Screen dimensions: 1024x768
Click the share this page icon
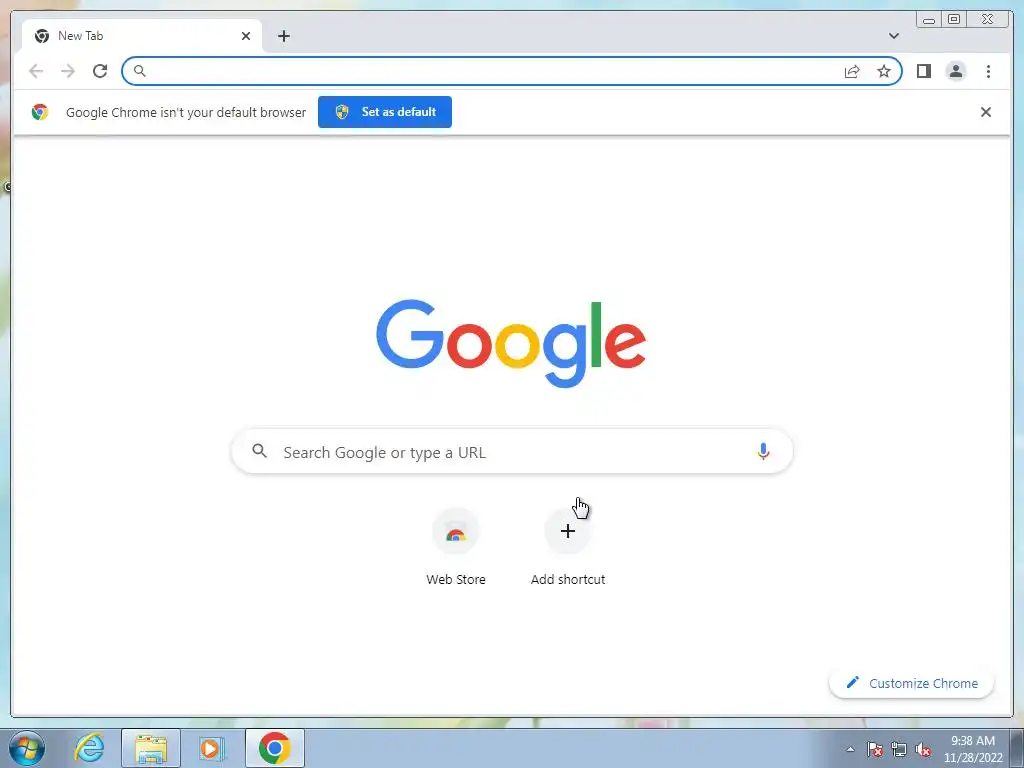852,71
